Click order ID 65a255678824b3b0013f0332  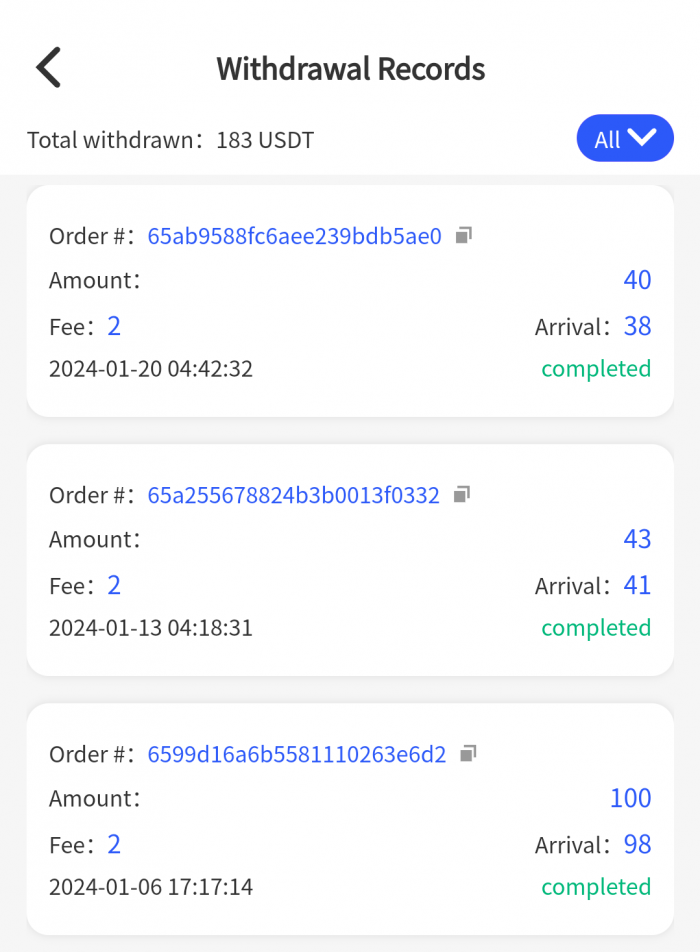[x=293, y=495]
